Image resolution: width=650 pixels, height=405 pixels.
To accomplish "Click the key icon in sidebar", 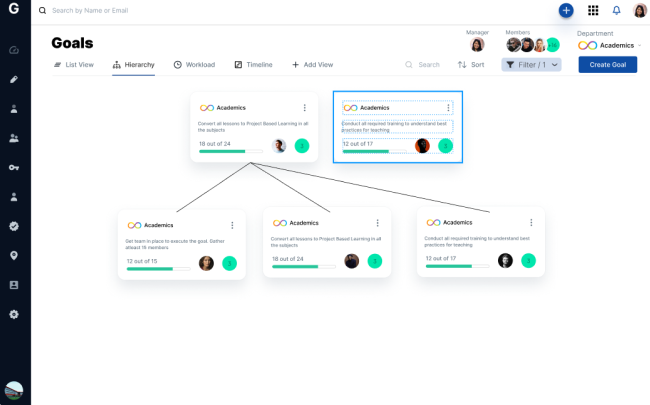I will pyautogui.click(x=14, y=167).
